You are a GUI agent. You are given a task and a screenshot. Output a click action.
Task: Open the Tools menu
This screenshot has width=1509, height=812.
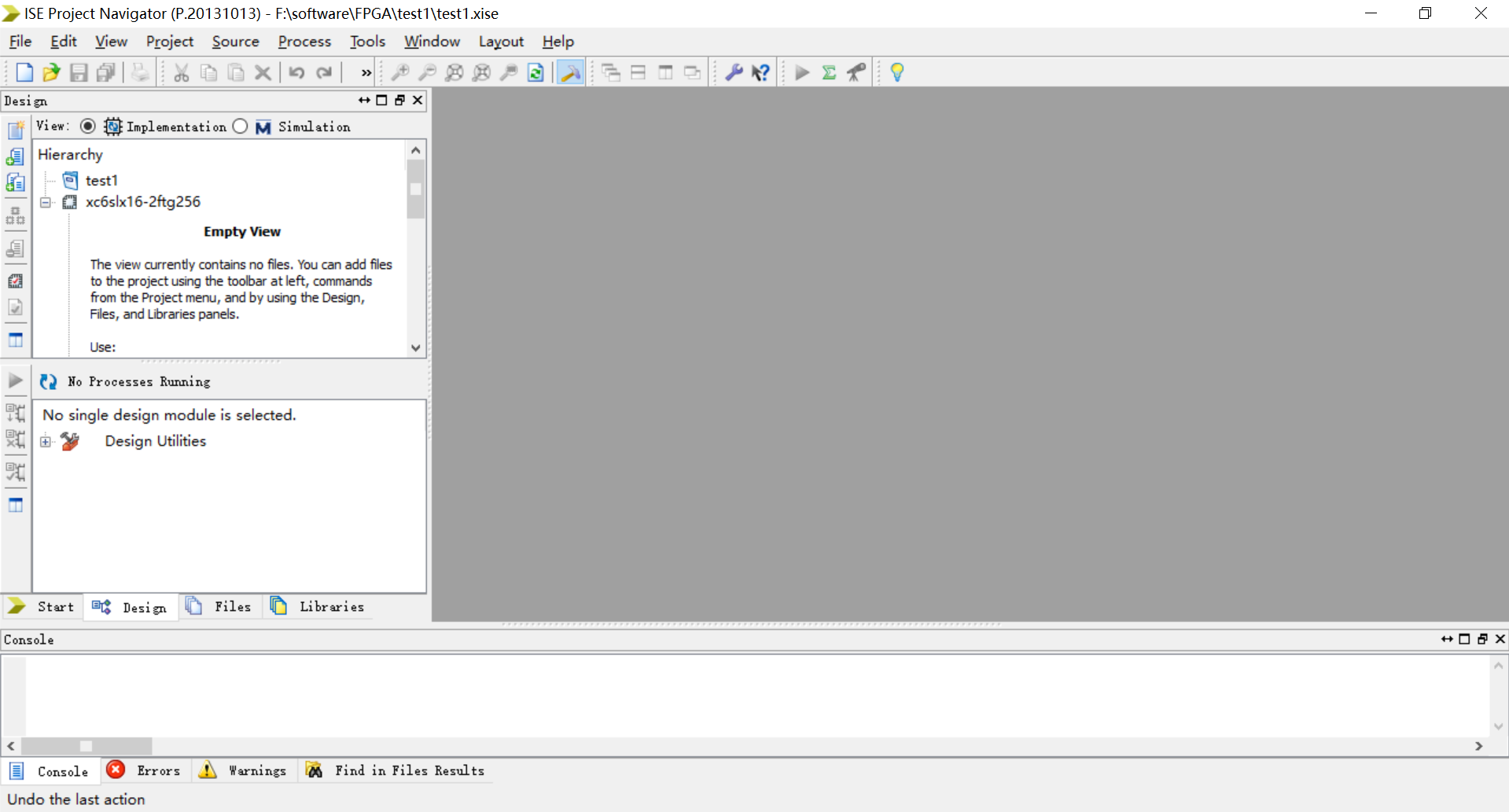[367, 42]
